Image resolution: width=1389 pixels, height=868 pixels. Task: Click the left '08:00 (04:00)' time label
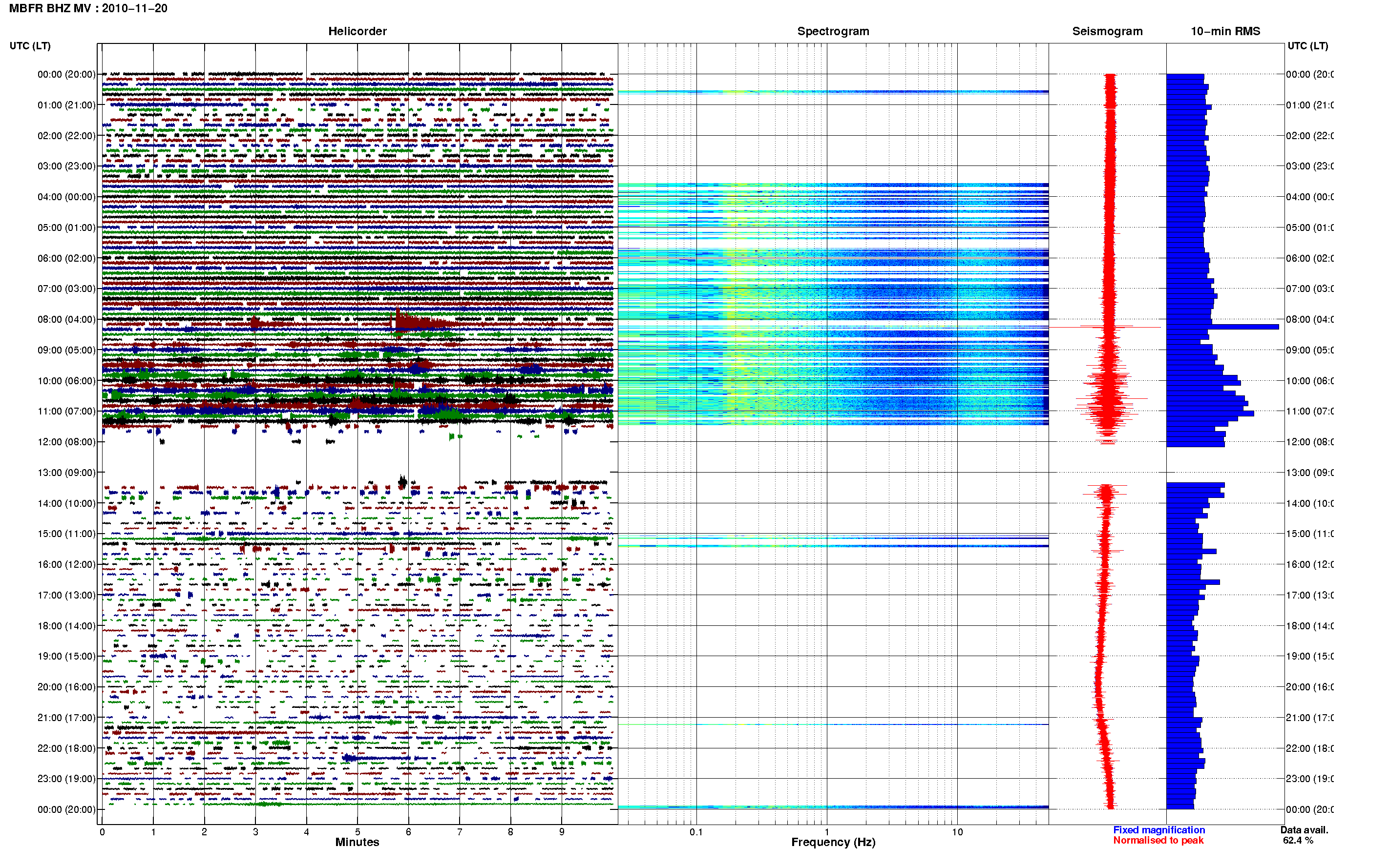[x=66, y=319]
